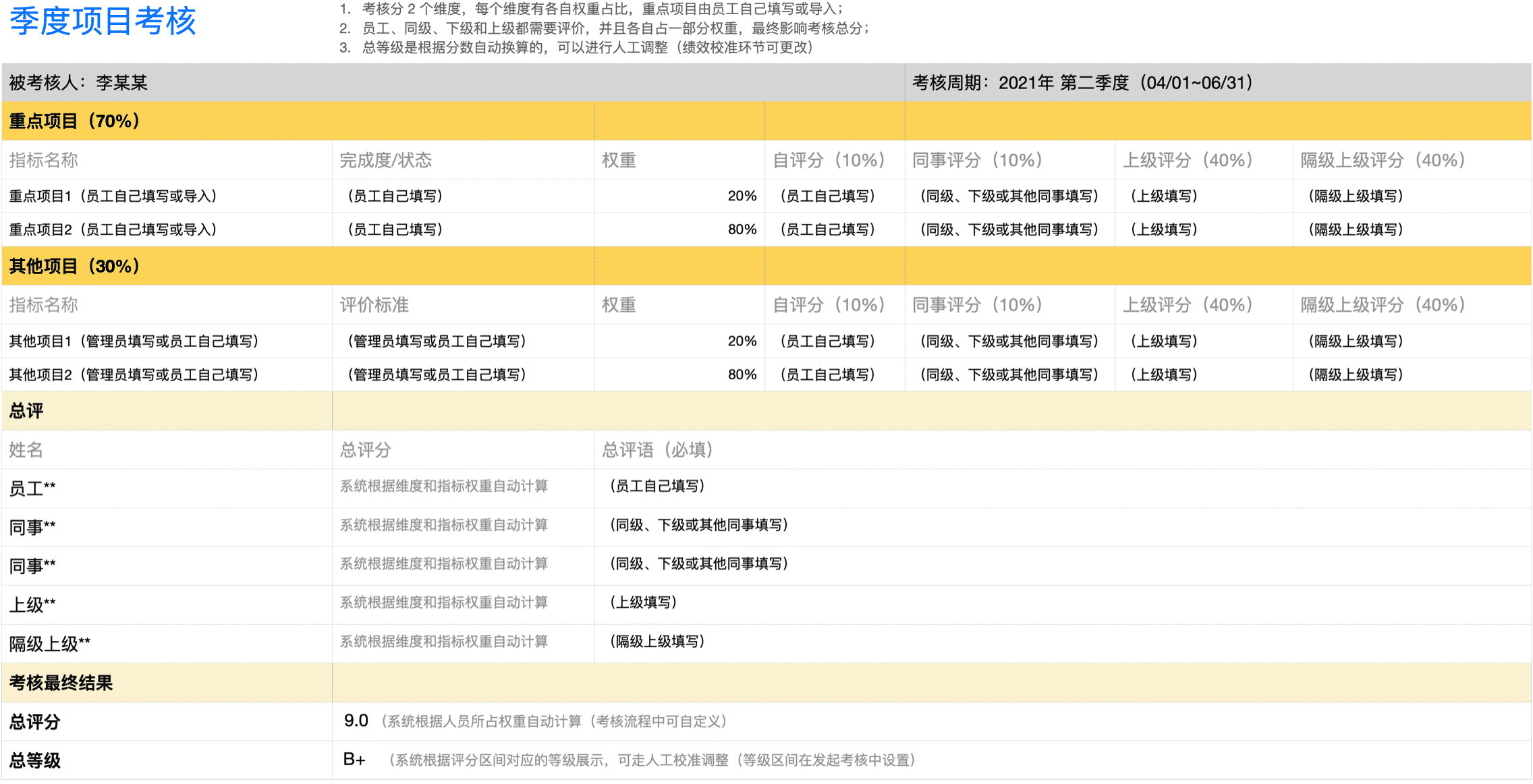Click the 隔级上级评分 cell for 其他项目2
The image size is (1533, 784).
click(1412, 374)
